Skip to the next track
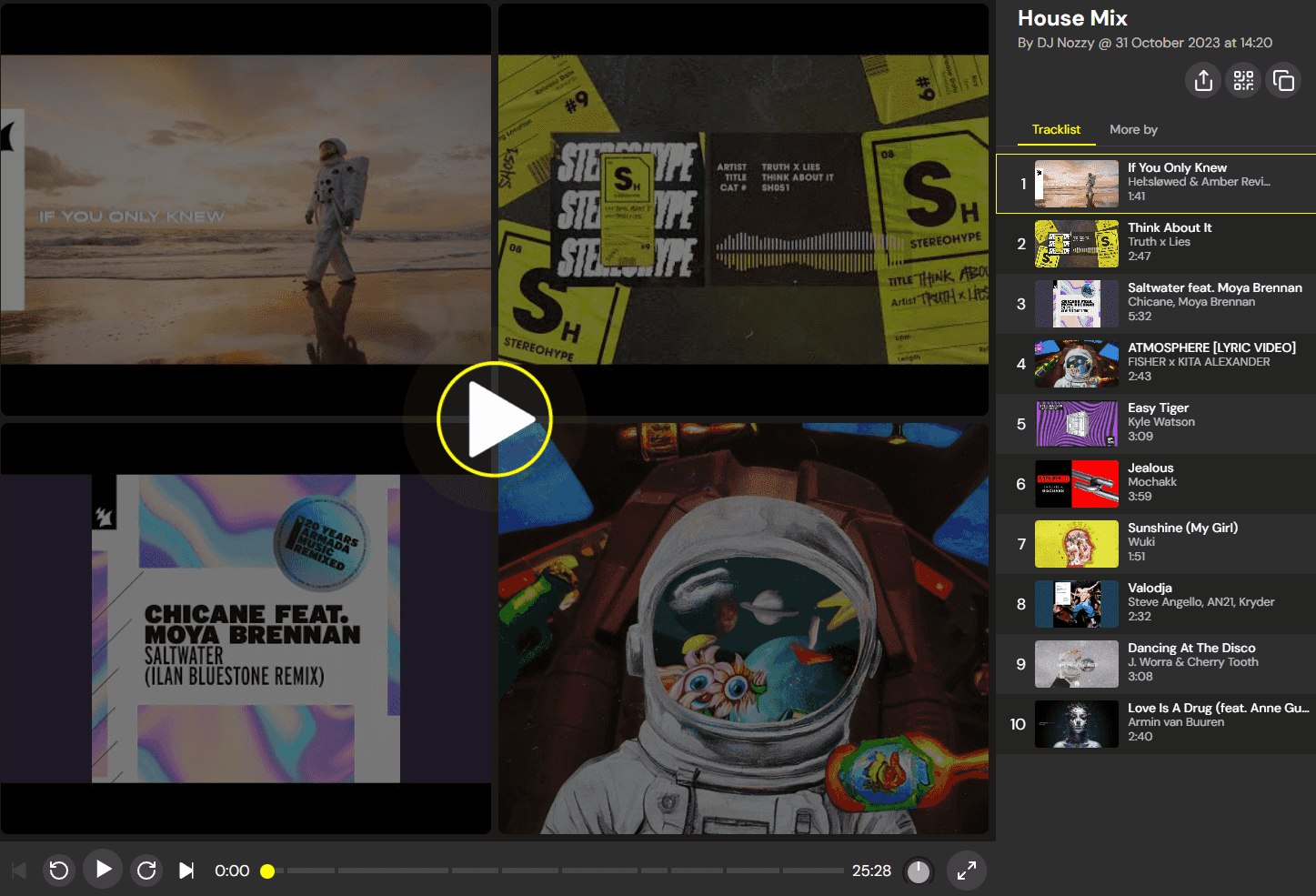This screenshot has width=1316, height=896. pyautogui.click(x=186, y=871)
